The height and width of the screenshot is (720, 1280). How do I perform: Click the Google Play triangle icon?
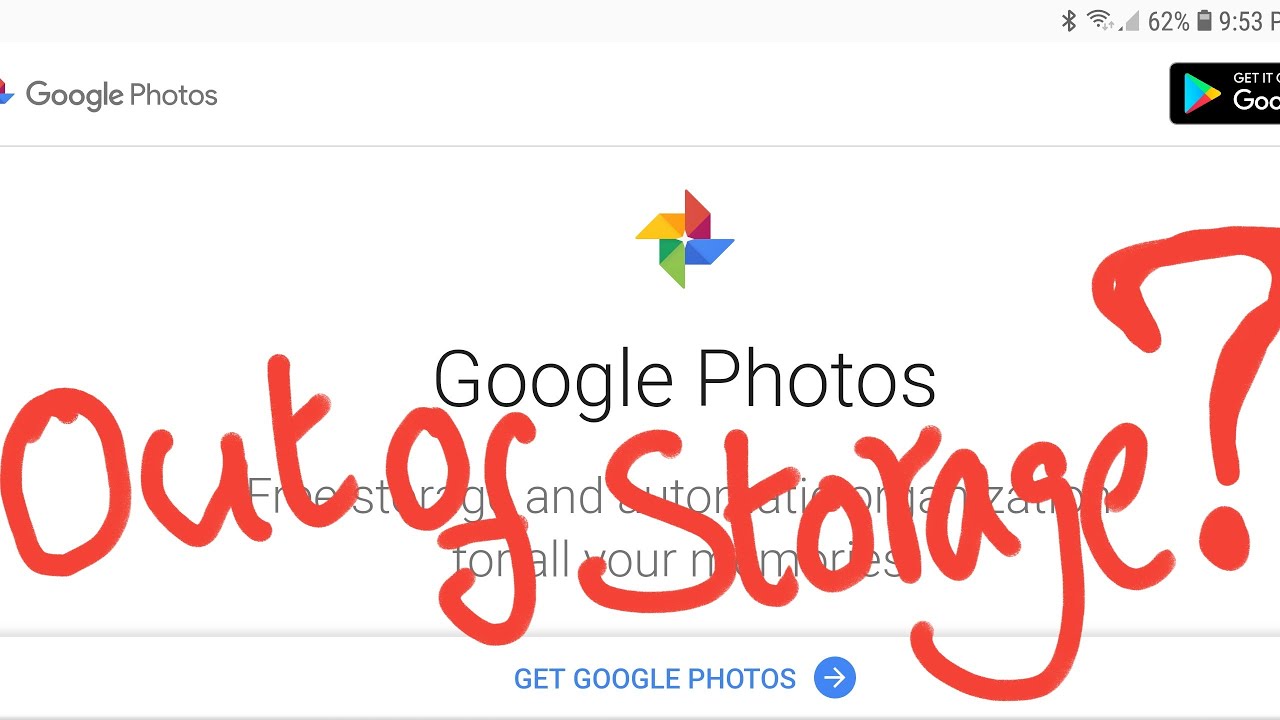[x=1202, y=94]
